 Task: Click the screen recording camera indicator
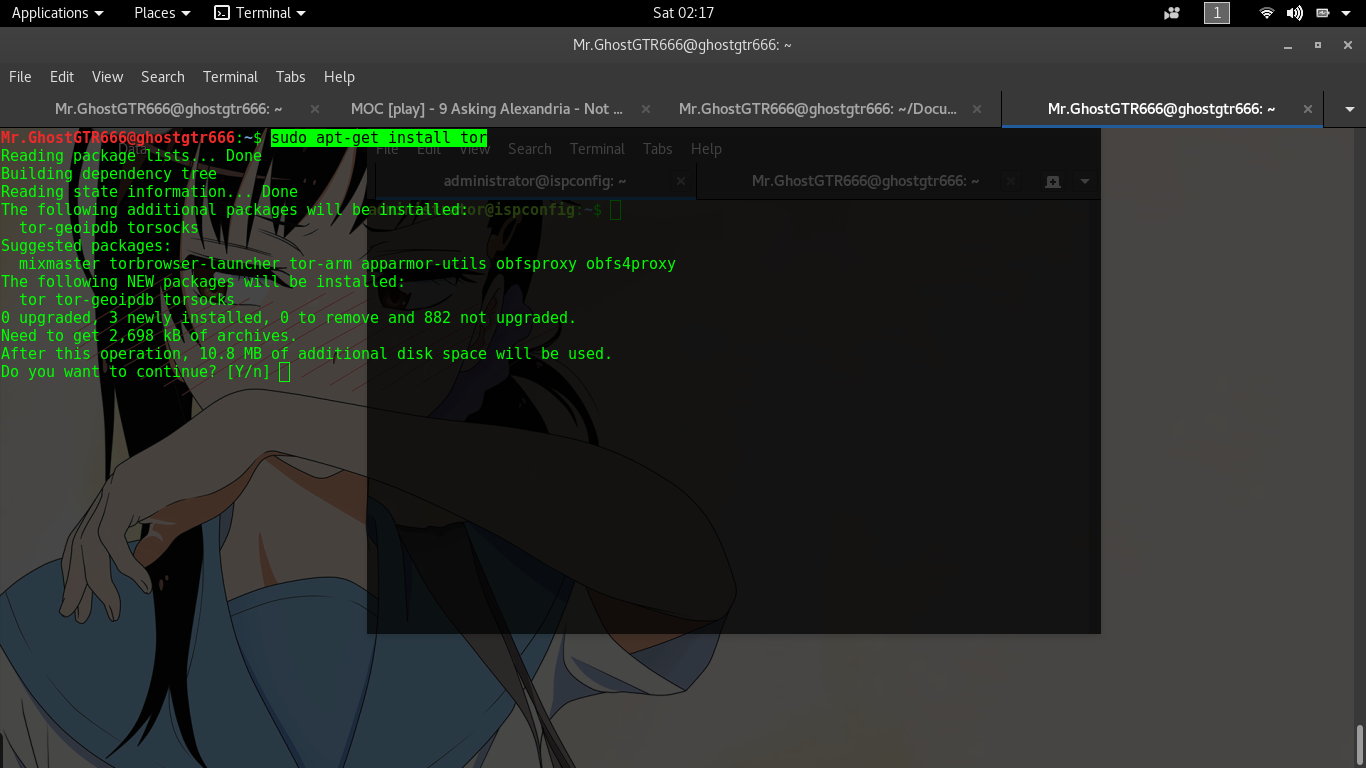click(x=1172, y=13)
